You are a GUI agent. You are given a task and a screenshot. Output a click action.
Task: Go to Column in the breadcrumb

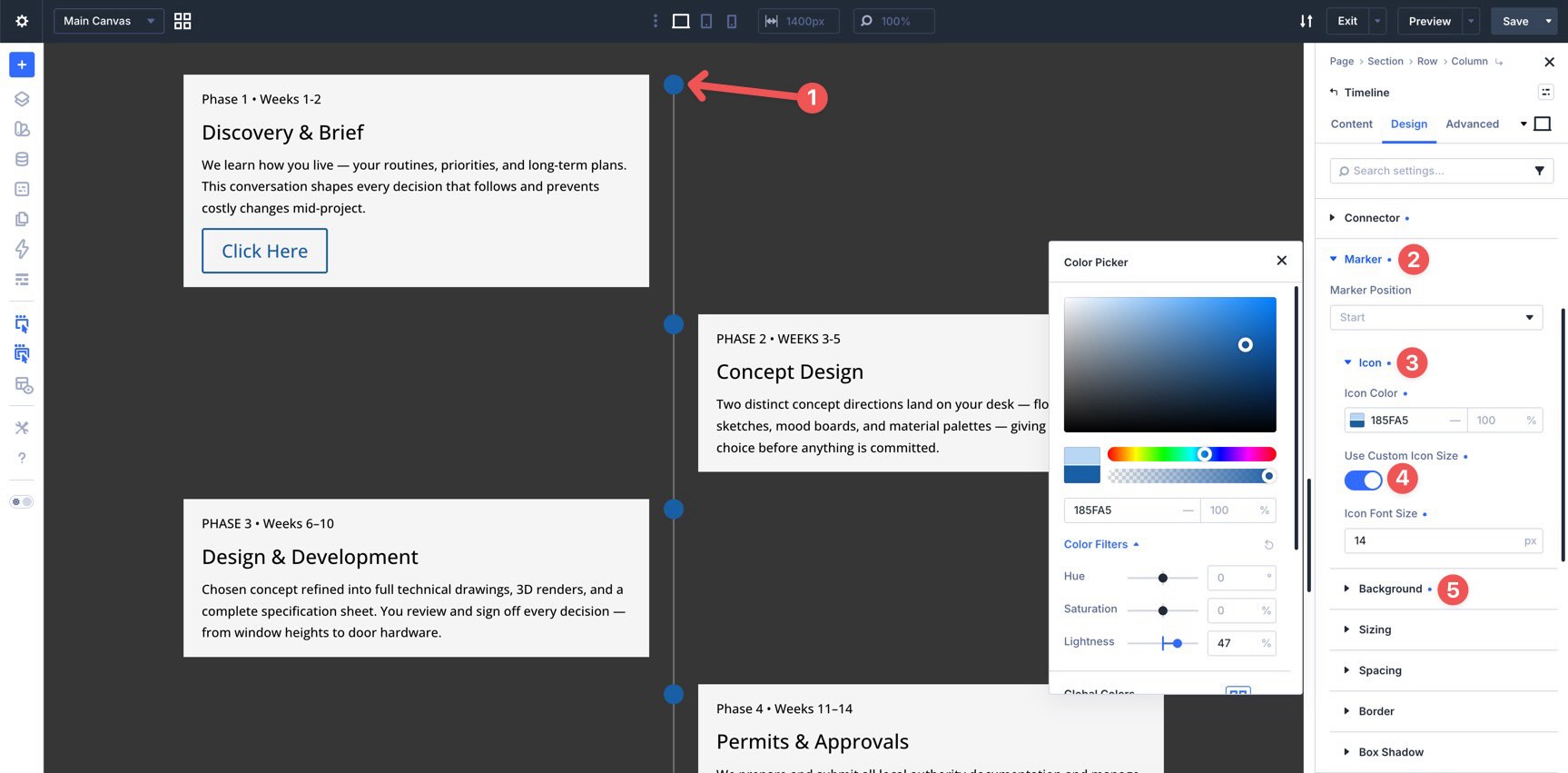[1469, 61]
